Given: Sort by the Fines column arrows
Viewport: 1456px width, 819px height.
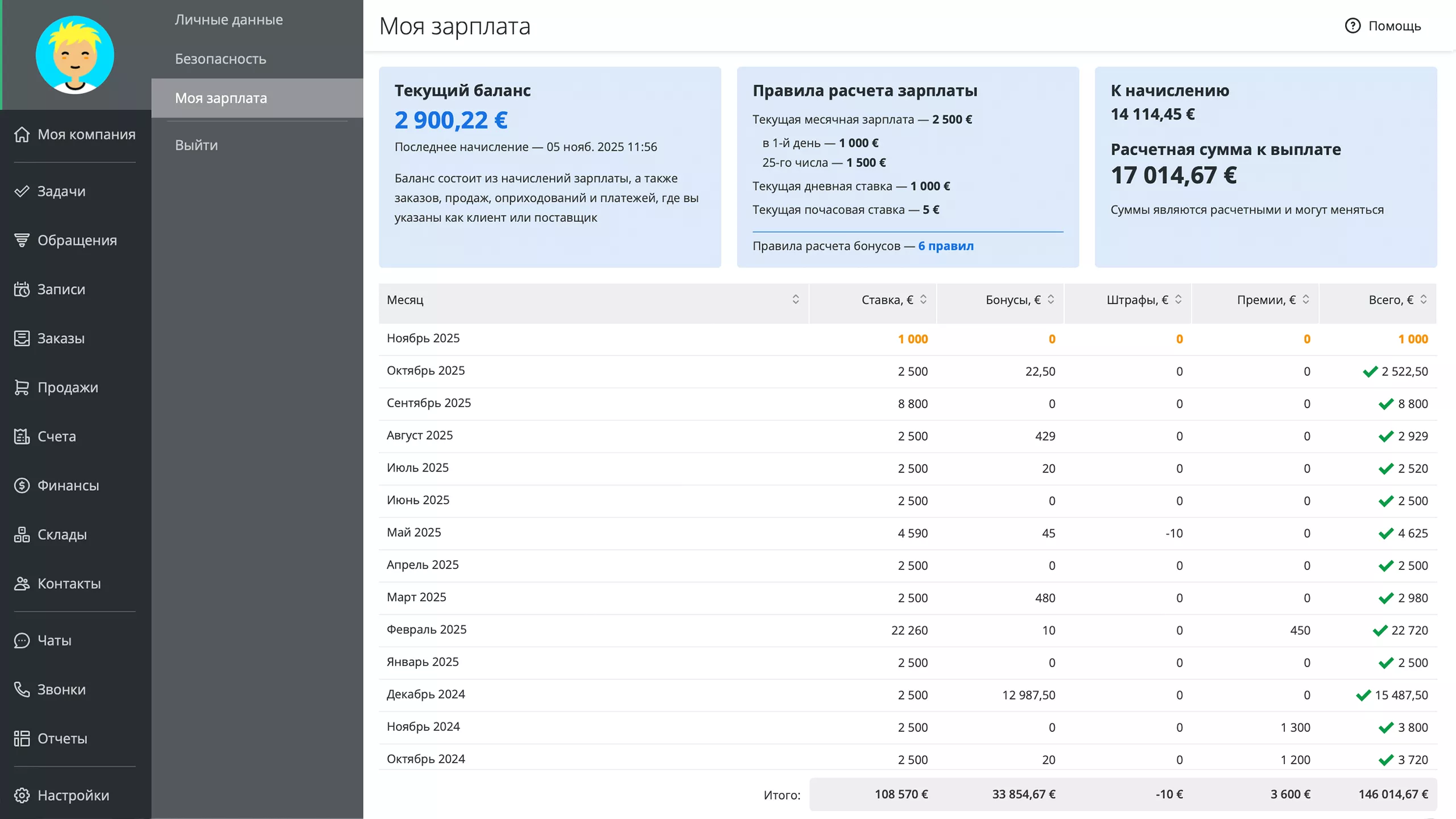Looking at the screenshot, I should pos(1178,299).
